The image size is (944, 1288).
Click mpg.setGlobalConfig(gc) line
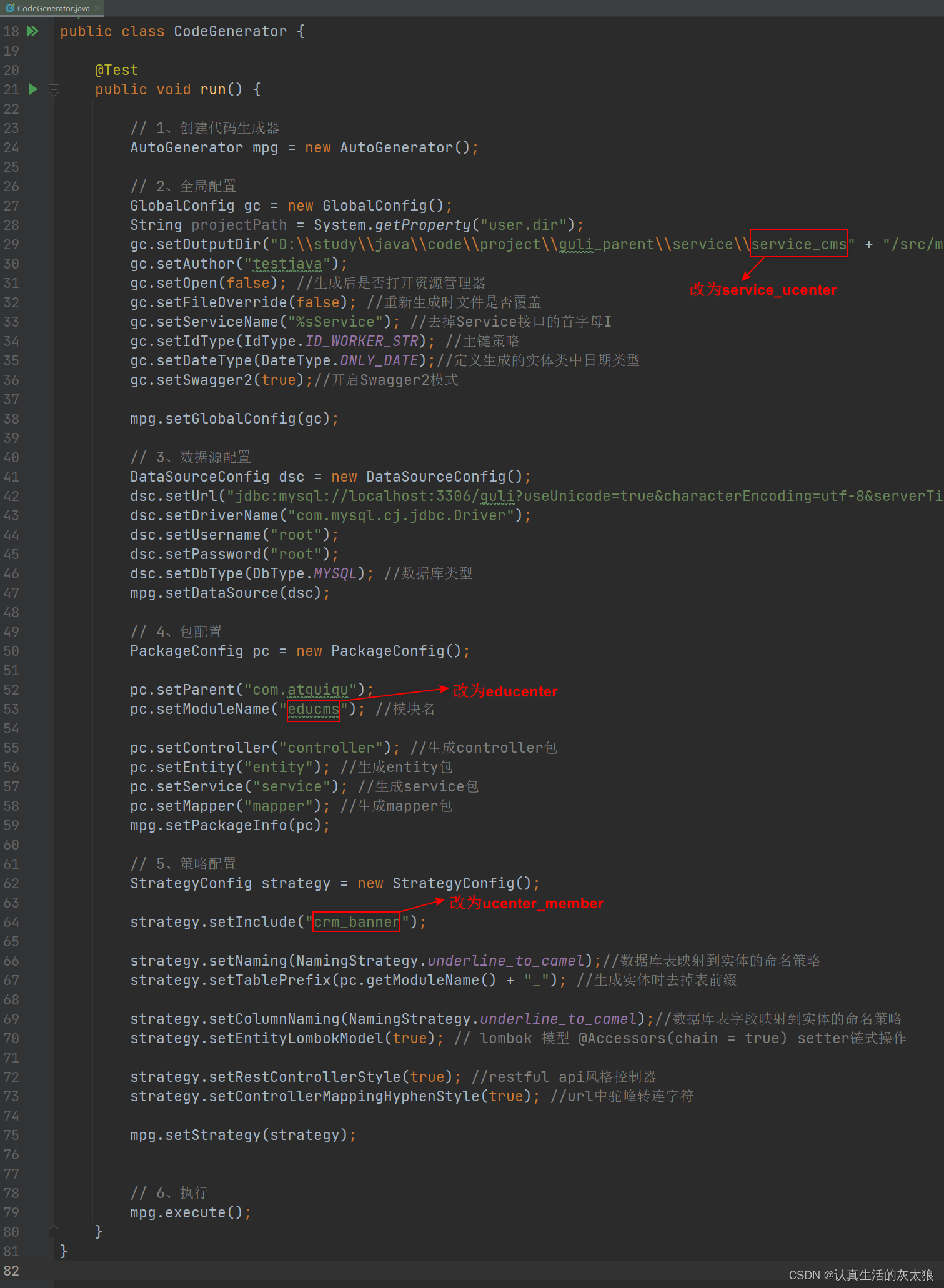coord(234,419)
